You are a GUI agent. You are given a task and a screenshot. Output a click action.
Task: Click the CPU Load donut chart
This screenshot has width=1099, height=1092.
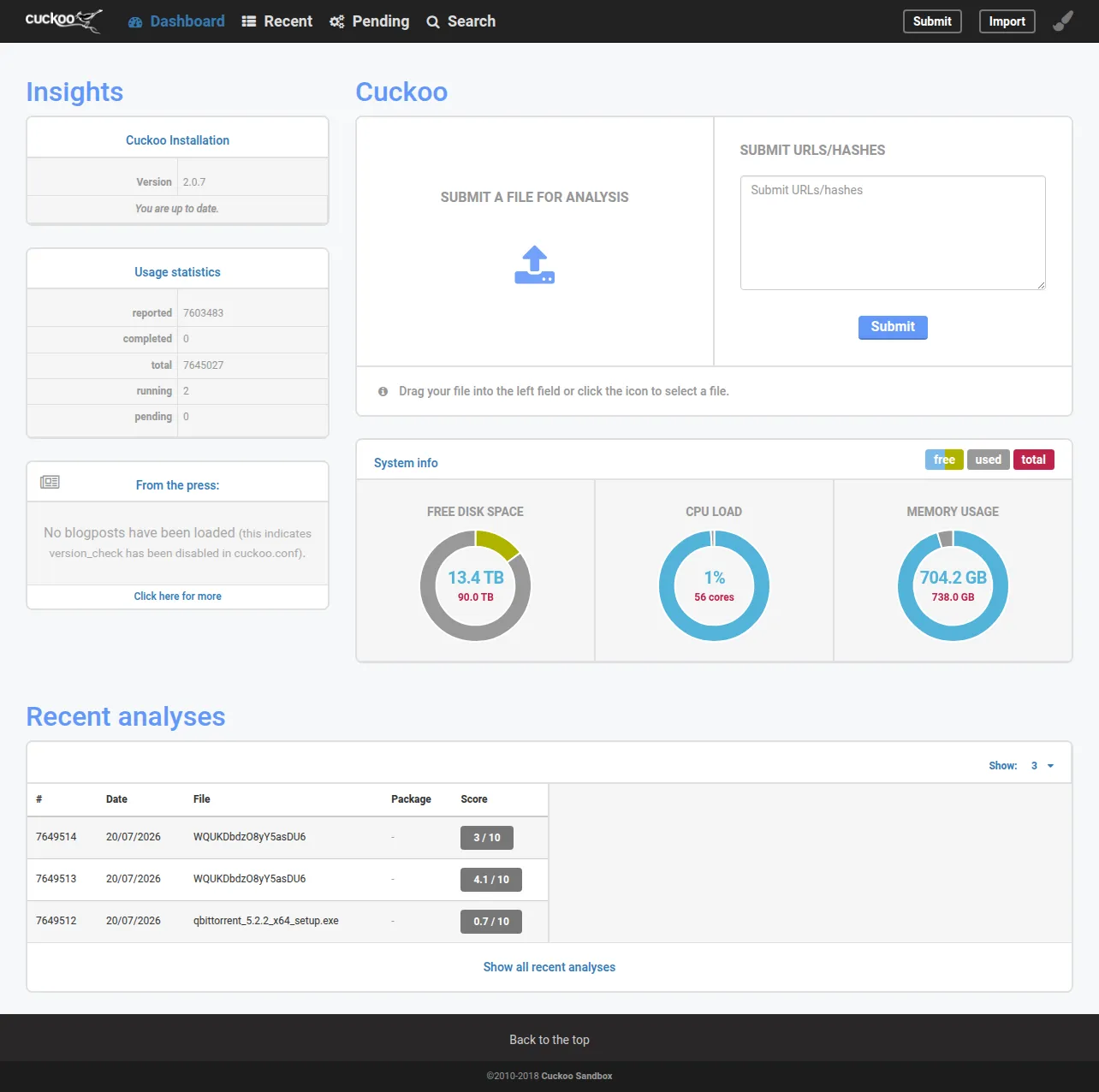[714, 585]
